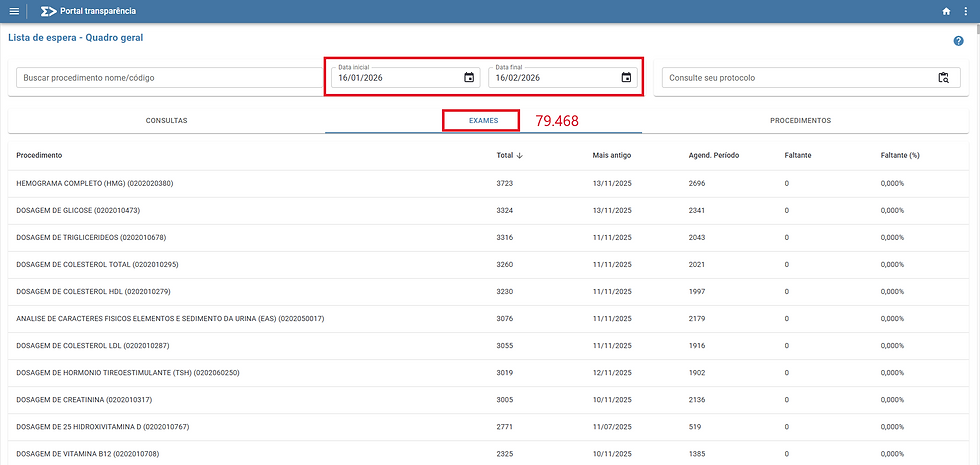Select HEMOGRAMA COMPLETO (HMG) row

tap(488, 184)
